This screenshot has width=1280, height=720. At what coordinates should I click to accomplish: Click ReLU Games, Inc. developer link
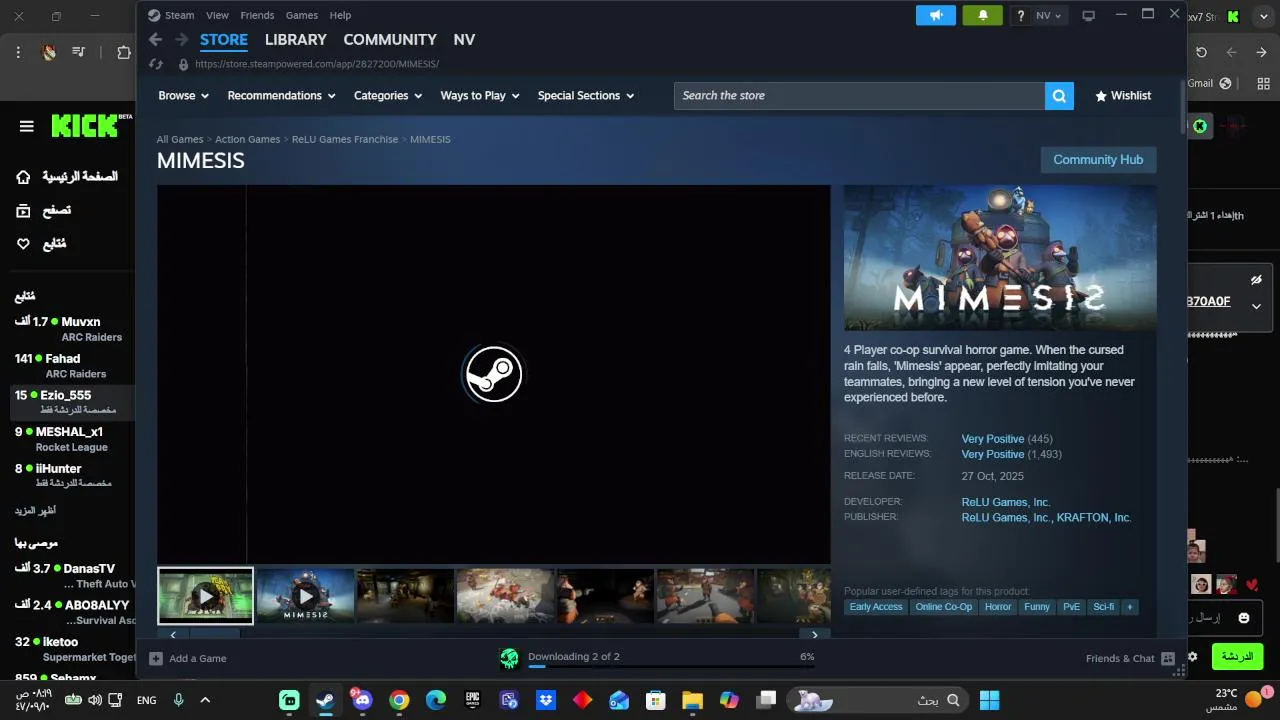(1005, 502)
